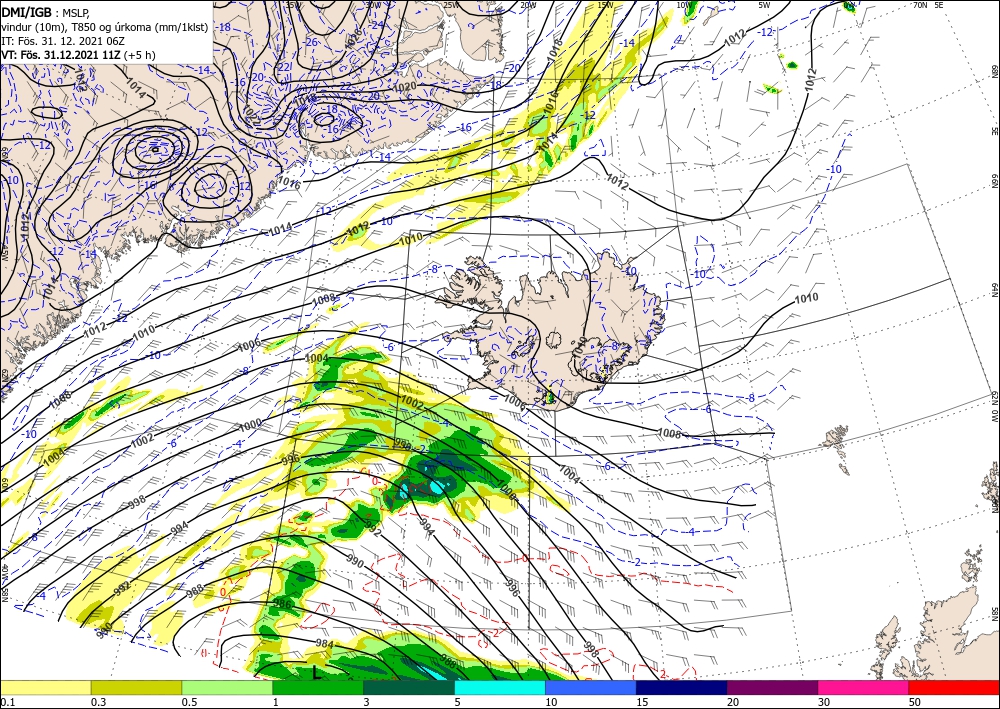Click the '5W' longitude label at top

(764, 5)
